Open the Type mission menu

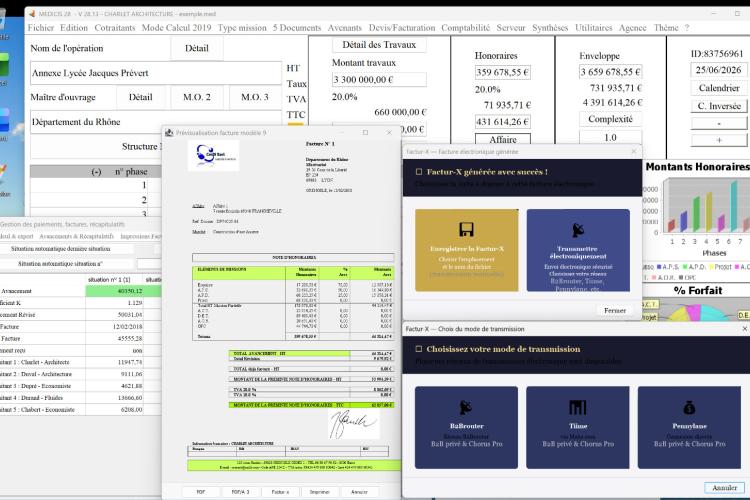(242, 28)
